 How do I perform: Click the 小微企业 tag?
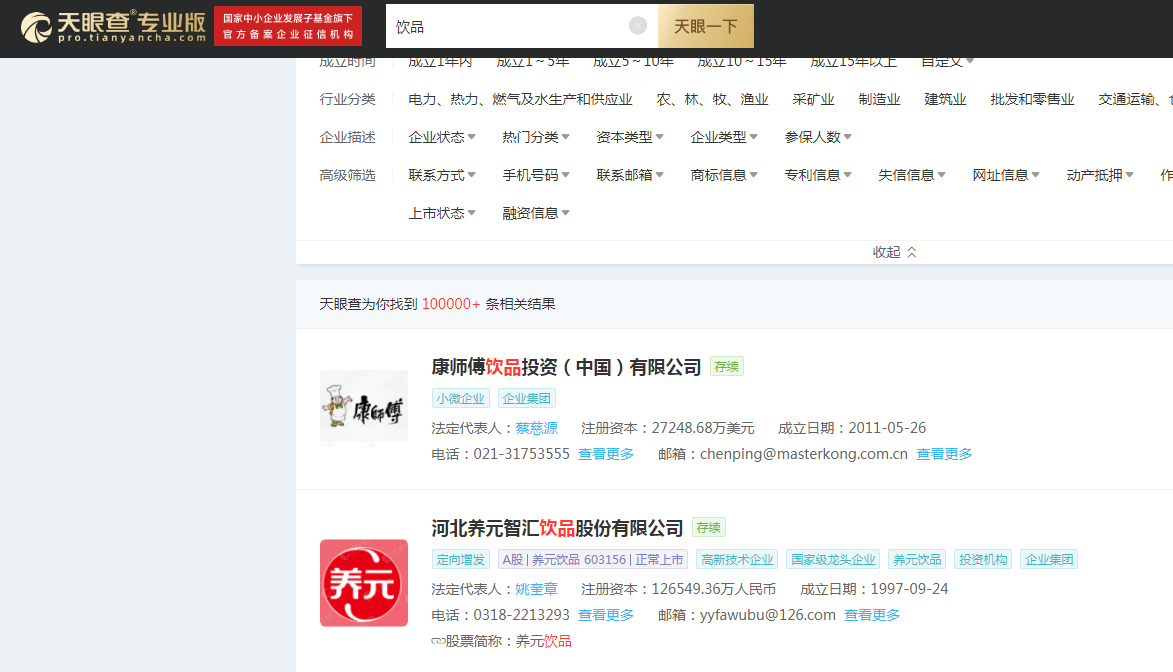[x=460, y=398]
